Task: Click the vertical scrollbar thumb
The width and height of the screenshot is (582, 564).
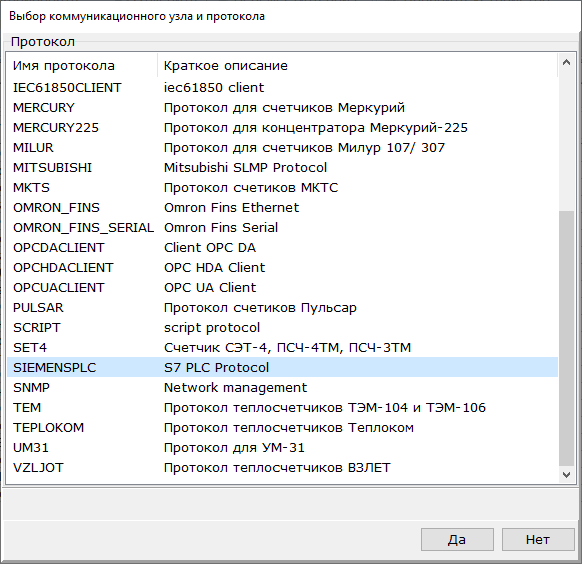Action: [566, 338]
